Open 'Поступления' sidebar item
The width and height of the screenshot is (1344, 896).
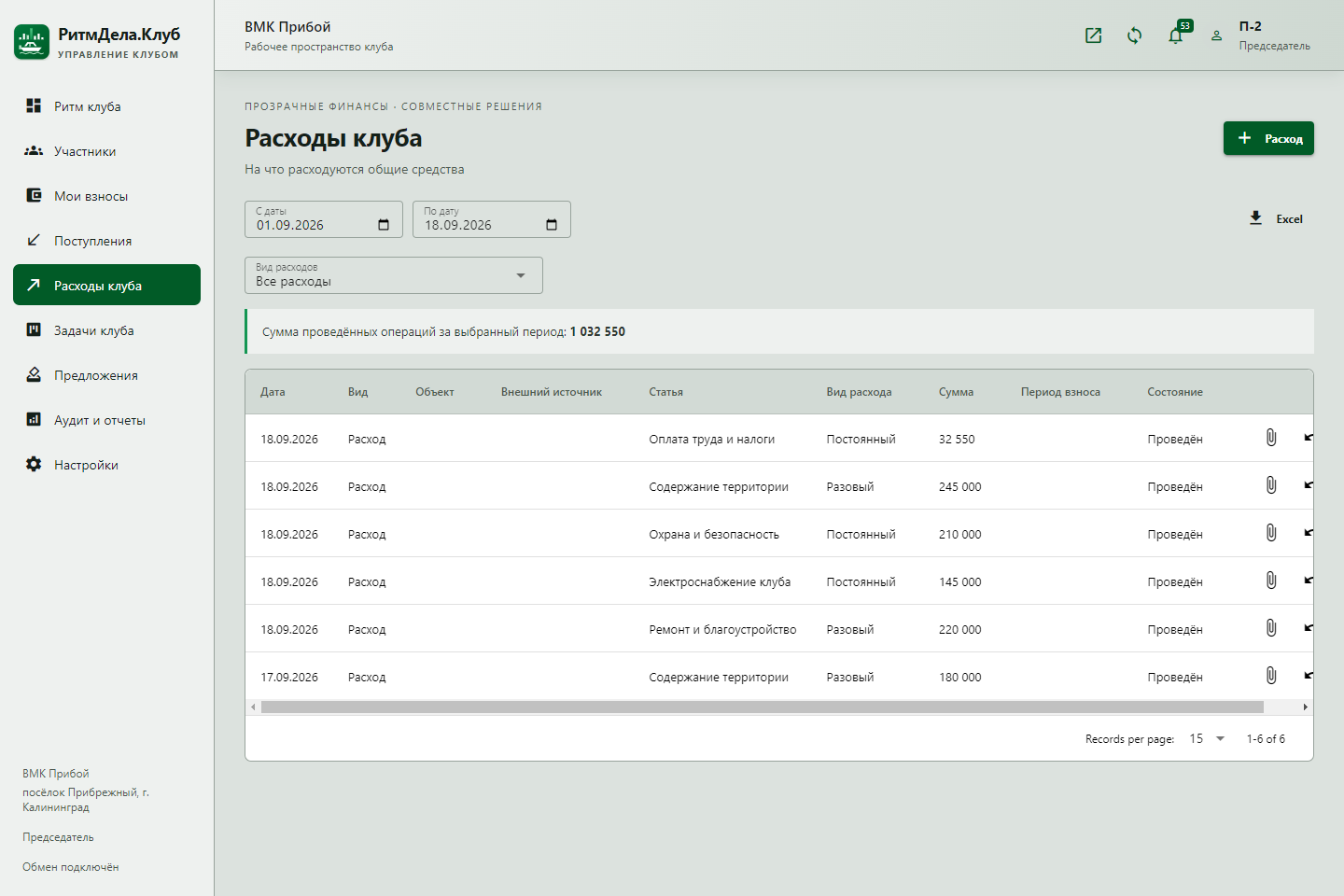pos(106,241)
